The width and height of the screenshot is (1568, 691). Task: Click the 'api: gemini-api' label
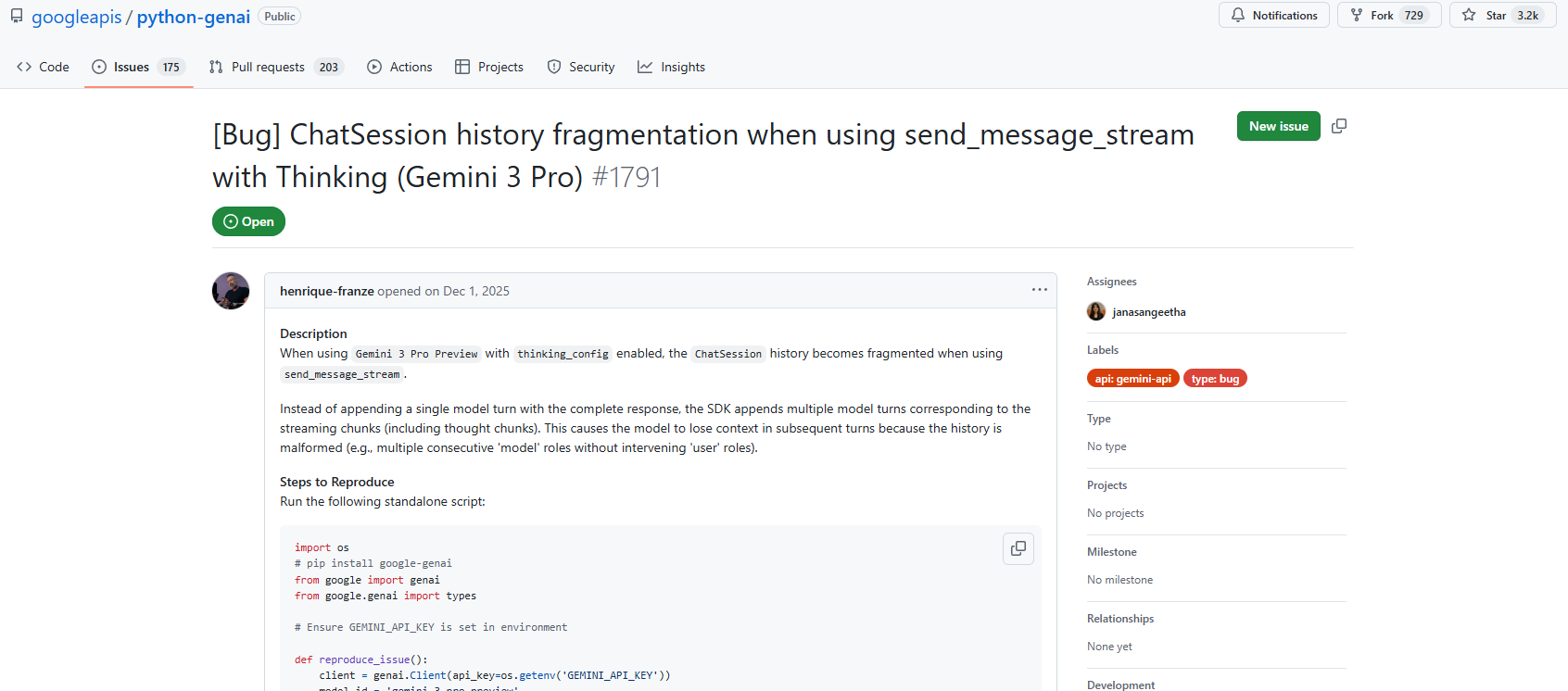pyautogui.click(x=1132, y=378)
